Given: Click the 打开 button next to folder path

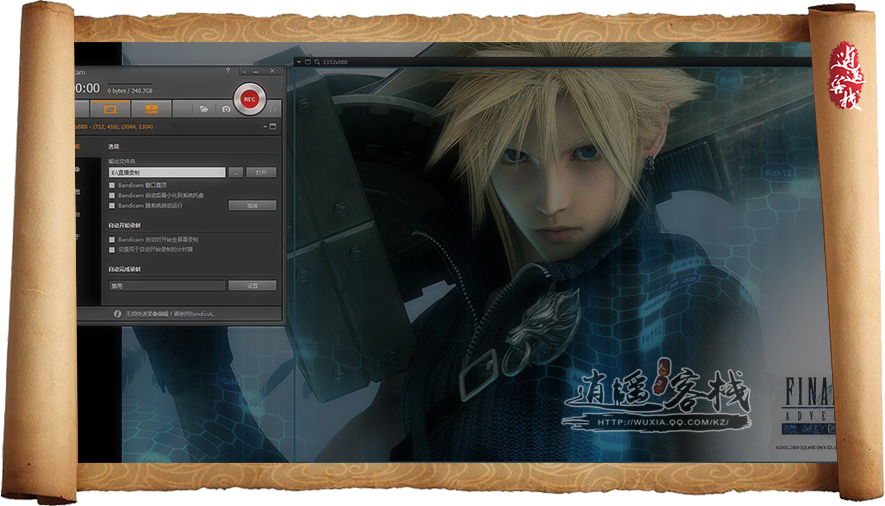Looking at the screenshot, I should (261, 173).
